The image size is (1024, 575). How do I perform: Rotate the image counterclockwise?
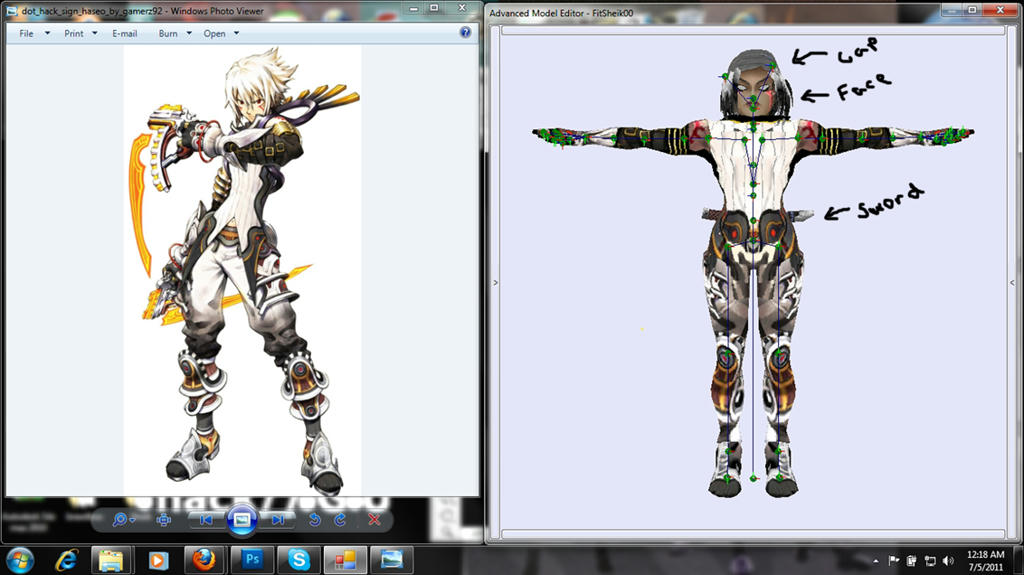point(315,520)
